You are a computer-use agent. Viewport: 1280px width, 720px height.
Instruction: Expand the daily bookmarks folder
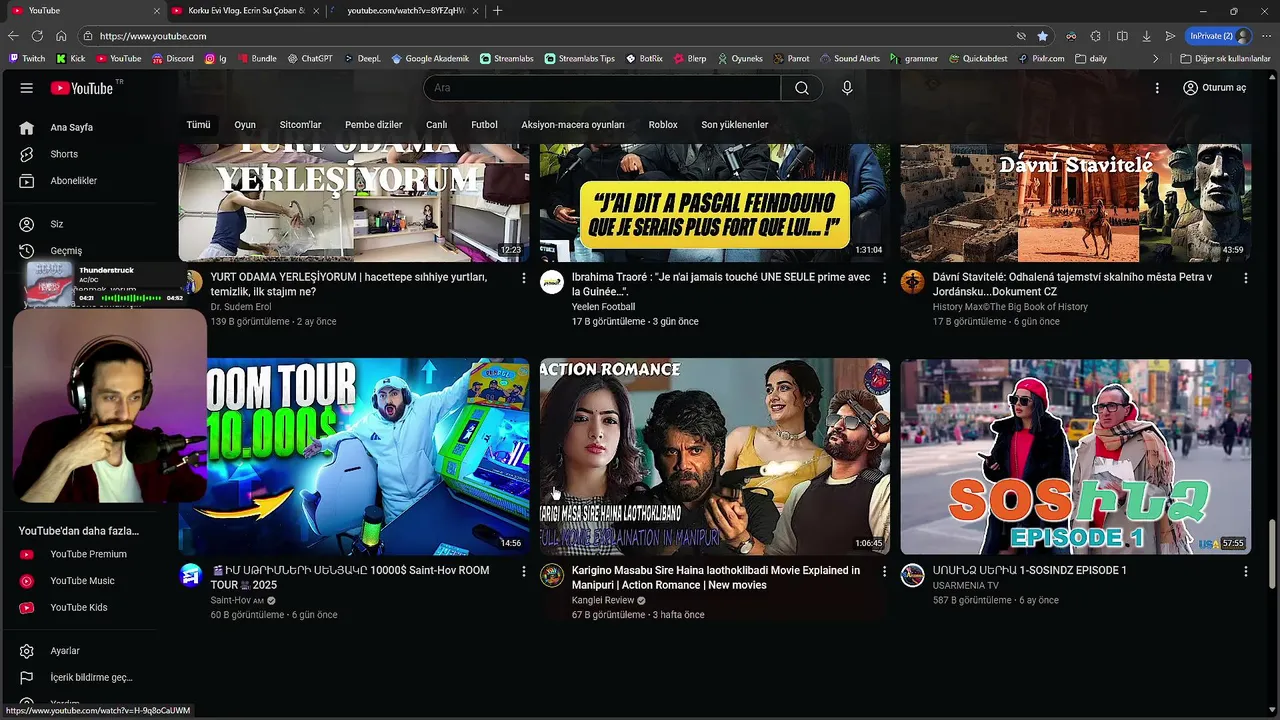[x=1091, y=59]
